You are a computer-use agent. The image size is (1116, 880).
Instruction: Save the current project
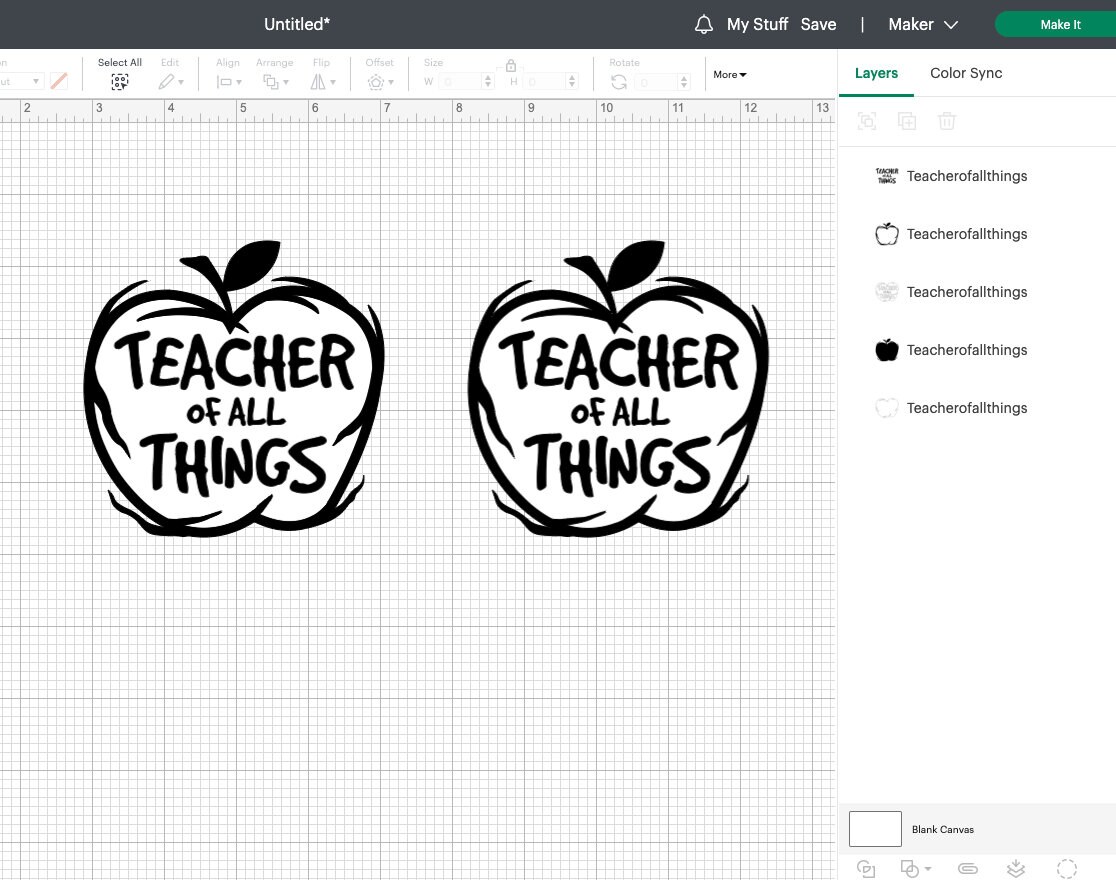pos(818,24)
